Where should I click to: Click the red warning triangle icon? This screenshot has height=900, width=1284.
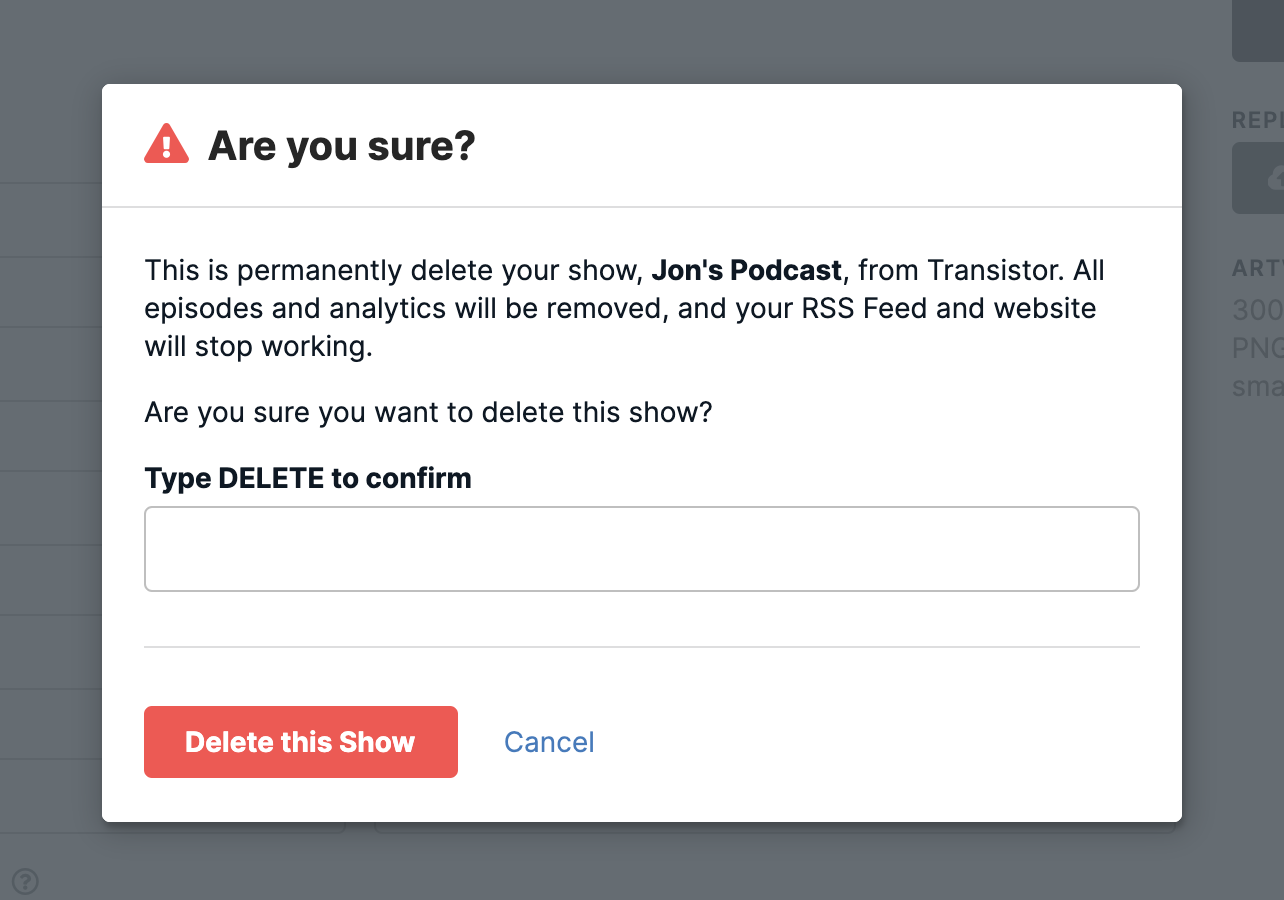point(166,145)
